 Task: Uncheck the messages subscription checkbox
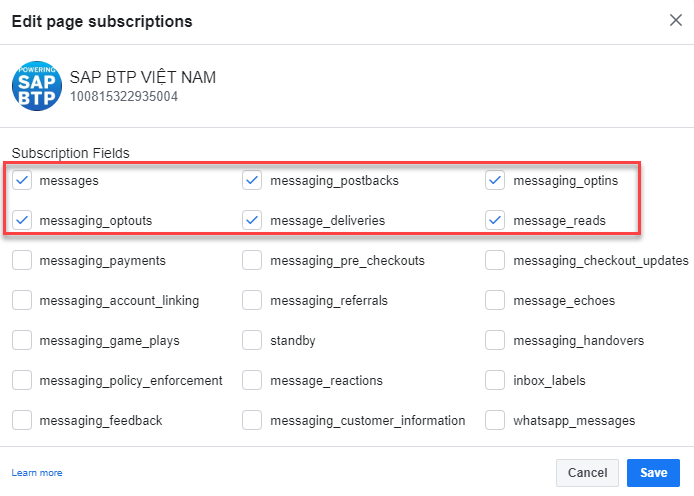tap(22, 181)
